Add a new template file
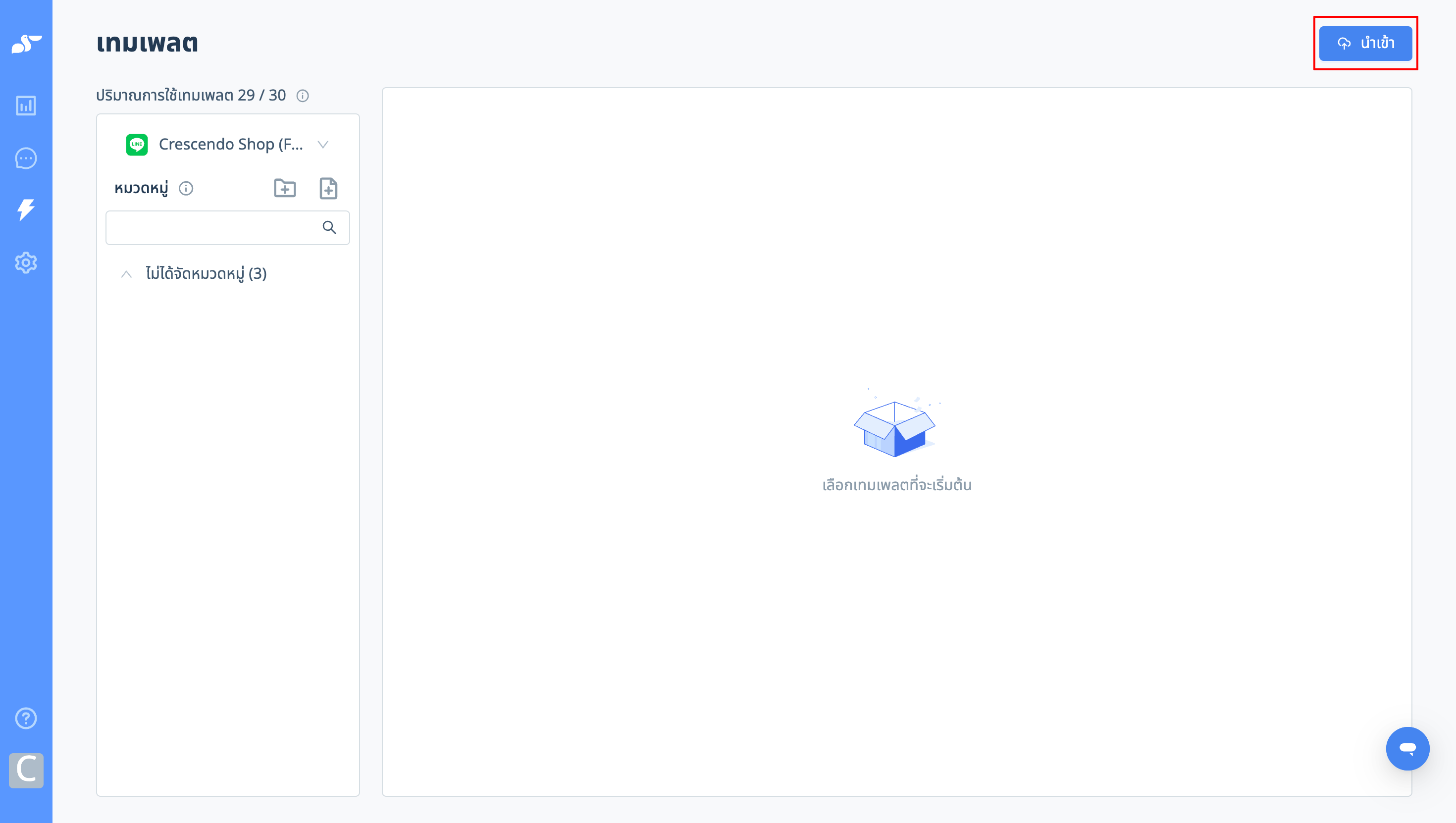This screenshot has height=823, width=1456. (328, 188)
